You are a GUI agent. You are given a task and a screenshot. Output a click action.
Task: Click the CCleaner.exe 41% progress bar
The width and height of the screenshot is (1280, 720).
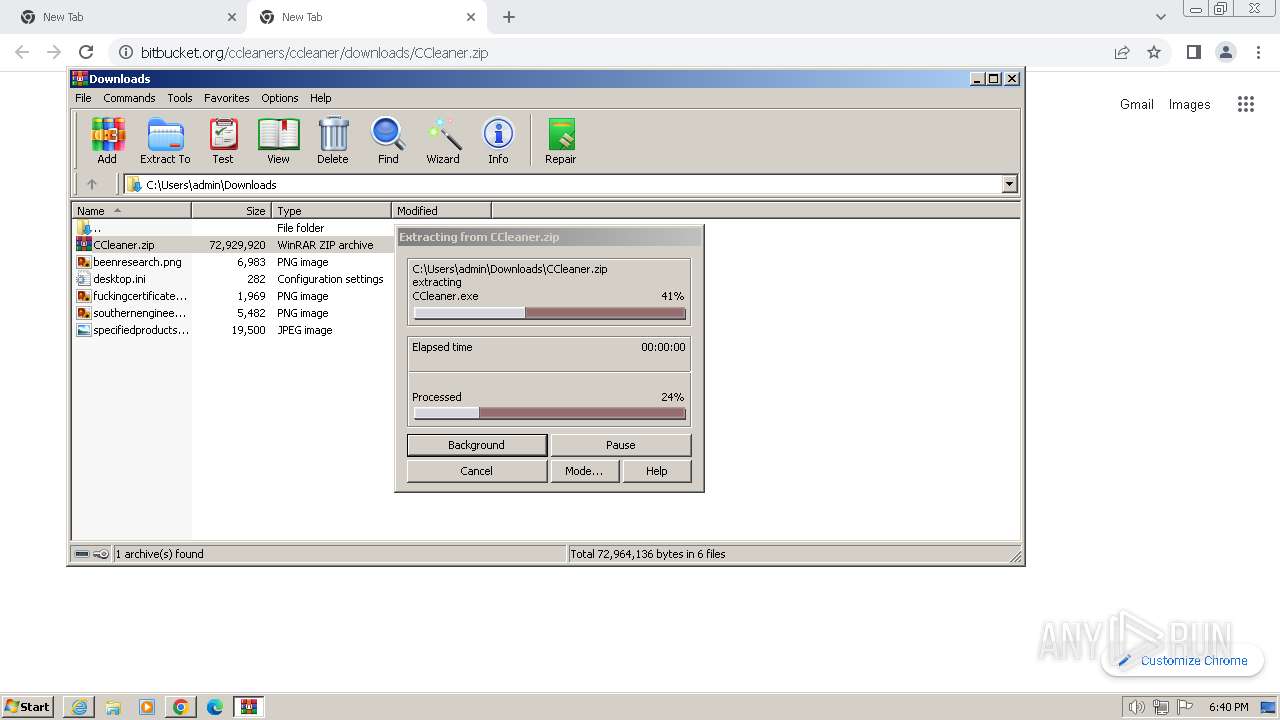click(x=549, y=313)
